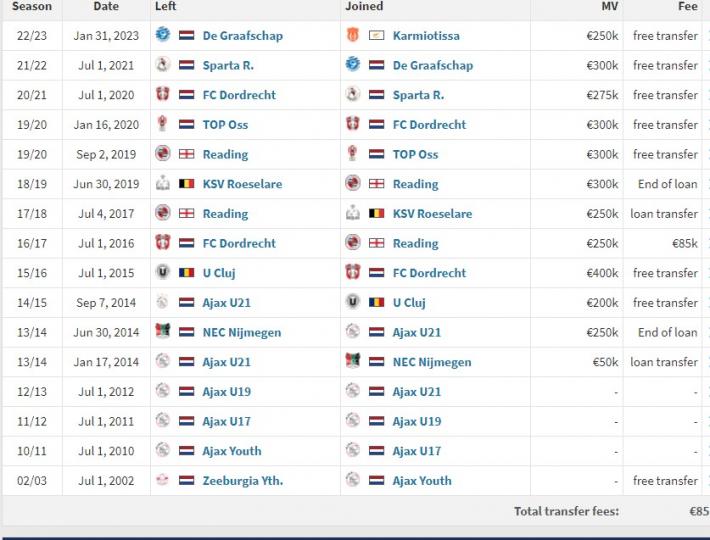Click the Cyprus flag next to Karmiotissa
The image size is (710, 540).
377,35
